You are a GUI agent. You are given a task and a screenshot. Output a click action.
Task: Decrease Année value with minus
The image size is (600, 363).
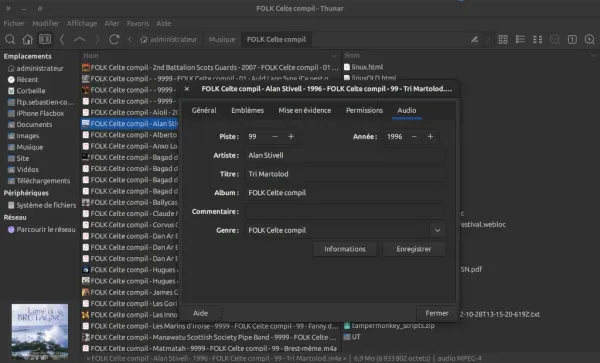tap(414, 137)
